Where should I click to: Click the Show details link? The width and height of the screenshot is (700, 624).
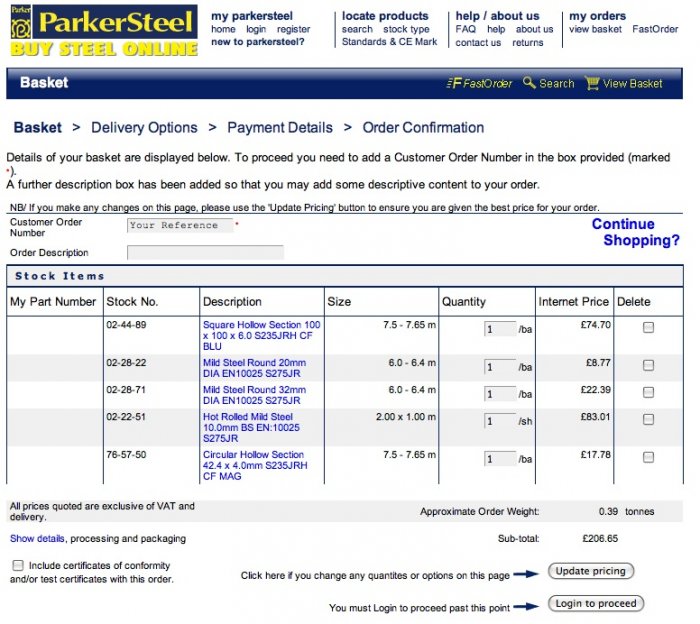[37, 539]
